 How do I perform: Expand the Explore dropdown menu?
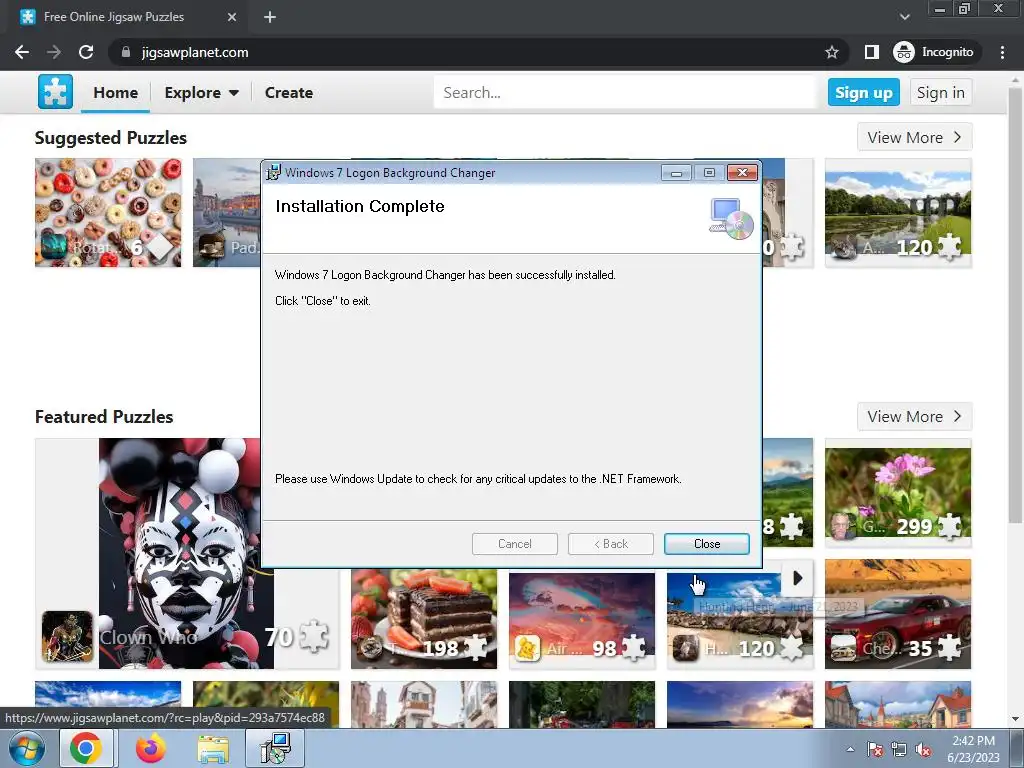pyautogui.click(x=201, y=93)
